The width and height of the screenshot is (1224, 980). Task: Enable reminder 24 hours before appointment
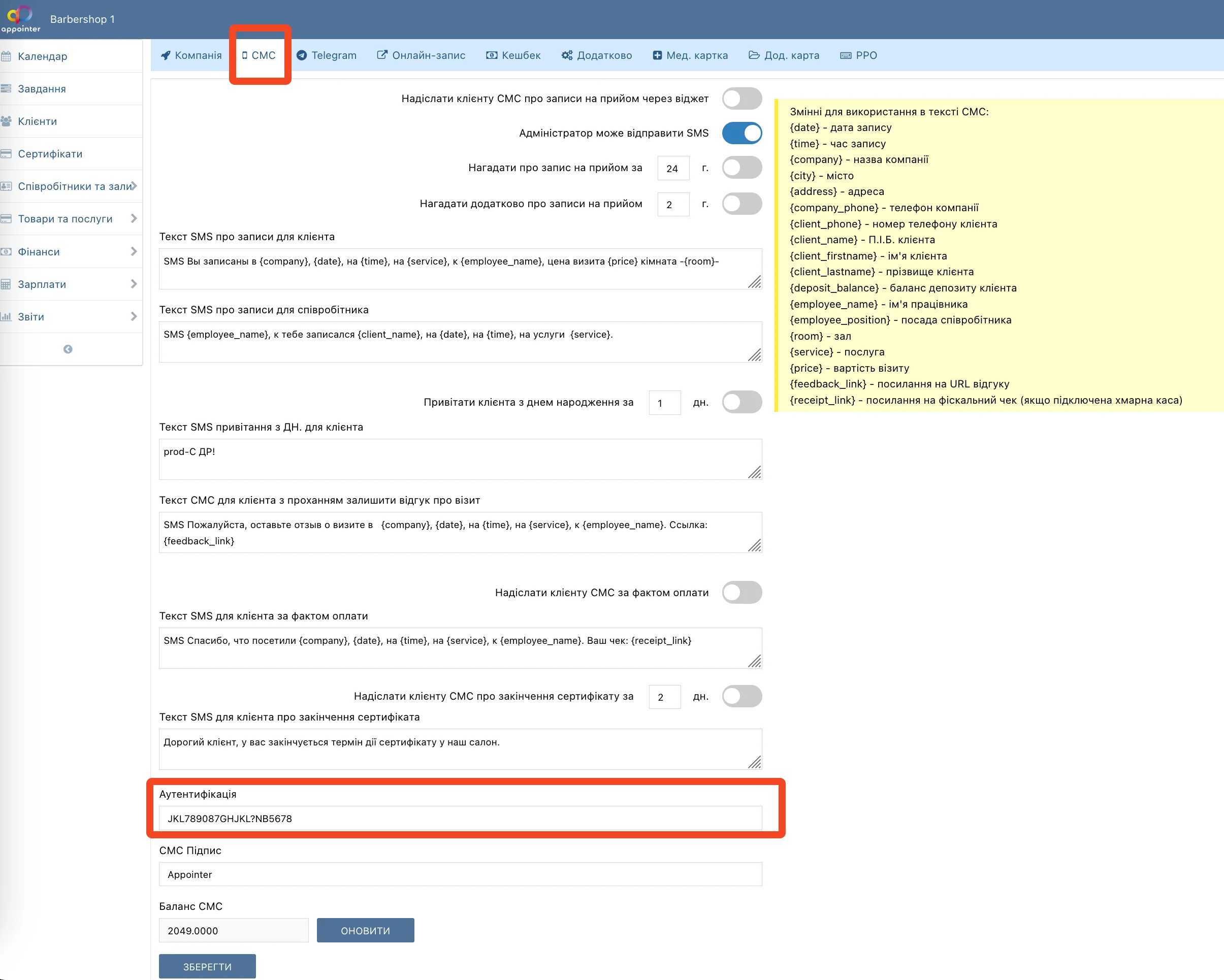coord(742,168)
